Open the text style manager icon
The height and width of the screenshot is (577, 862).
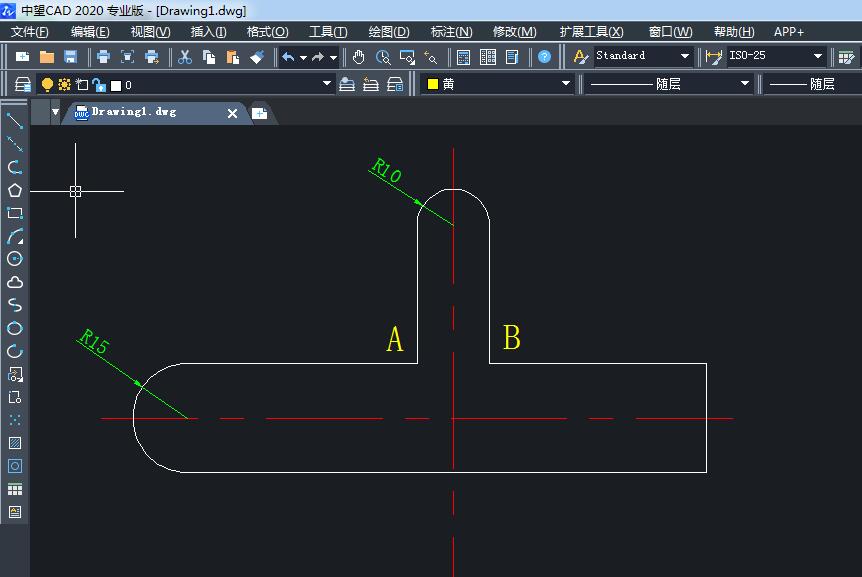click(580, 56)
